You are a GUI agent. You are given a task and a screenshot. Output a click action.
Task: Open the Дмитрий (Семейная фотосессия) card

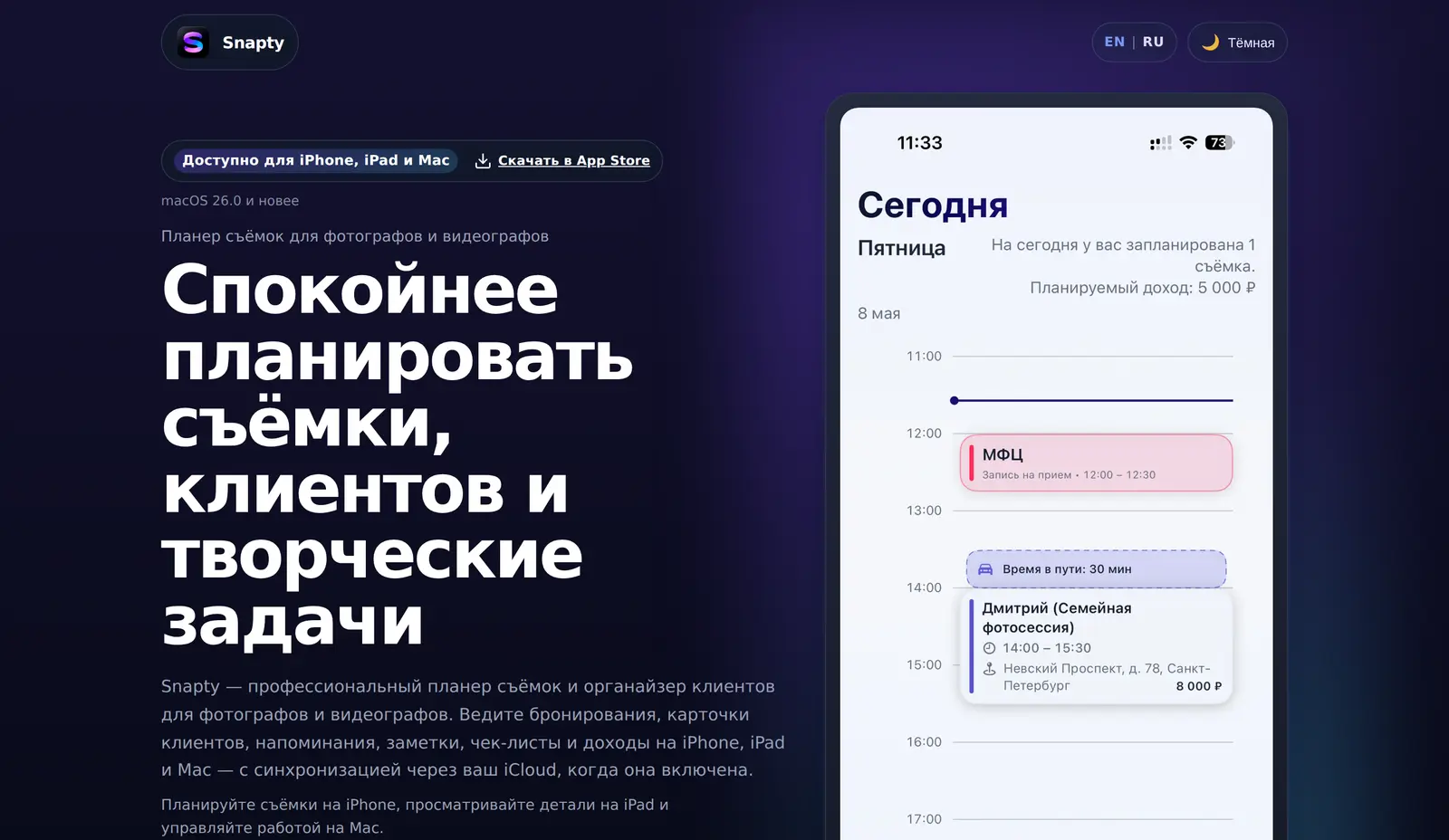(x=1096, y=646)
